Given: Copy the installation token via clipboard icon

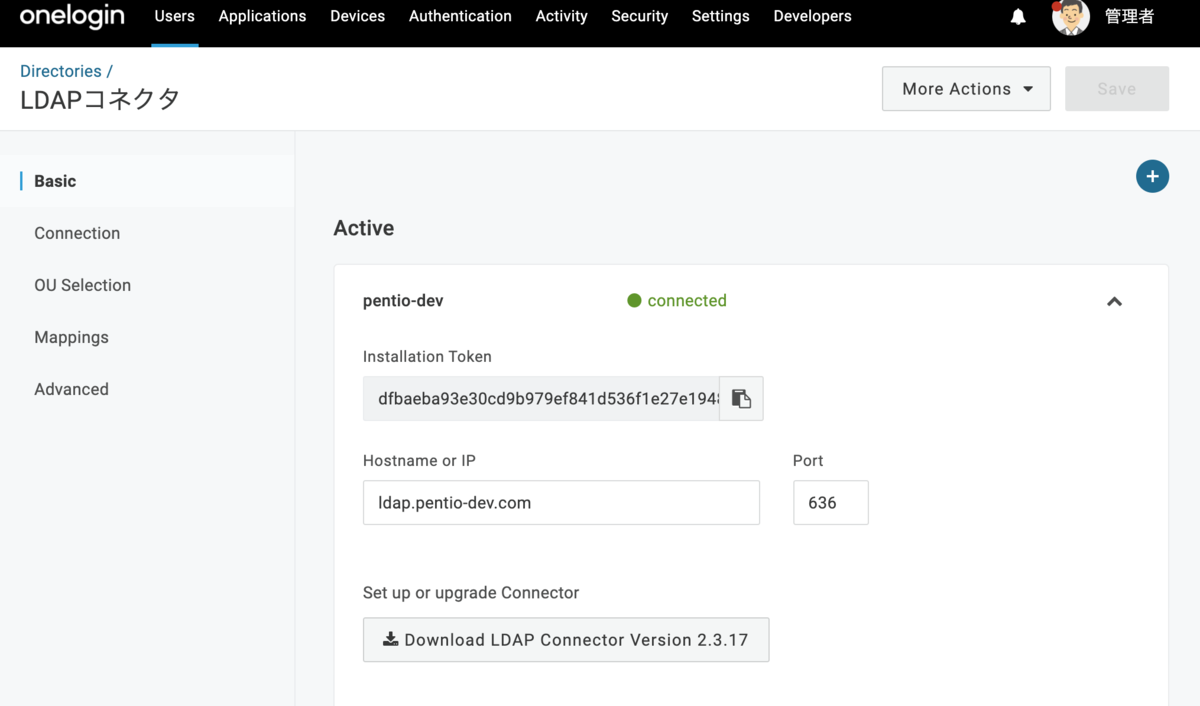Looking at the screenshot, I should coord(741,399).
